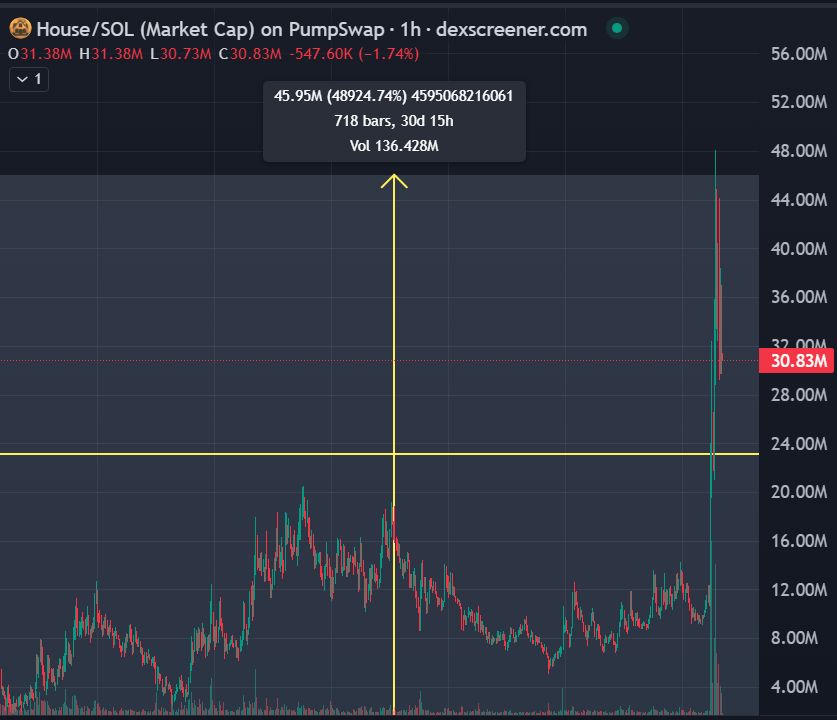This screenshot has height=720, width=837.
Task: Click the 12.00M price axis label
Action: click(799, 590)
